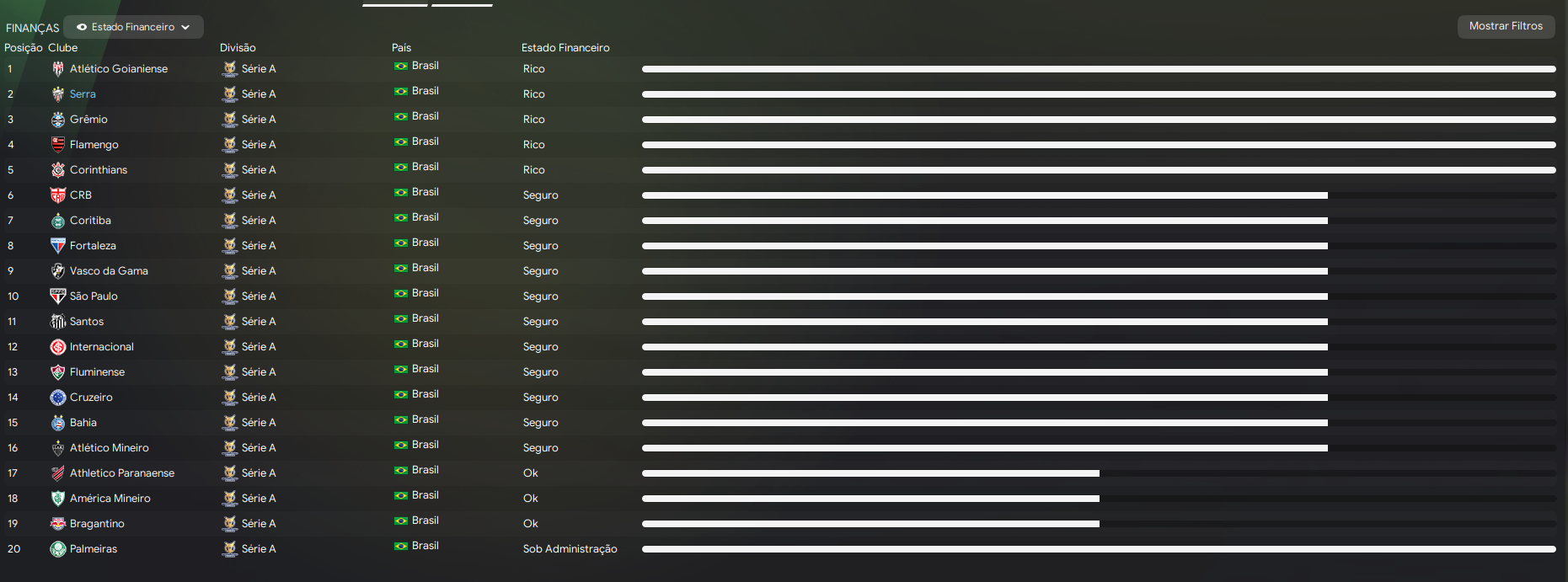Click the eye icon in Estado Financeiro selector
This screenshot has height=582, width=1568.
[82, 27]
